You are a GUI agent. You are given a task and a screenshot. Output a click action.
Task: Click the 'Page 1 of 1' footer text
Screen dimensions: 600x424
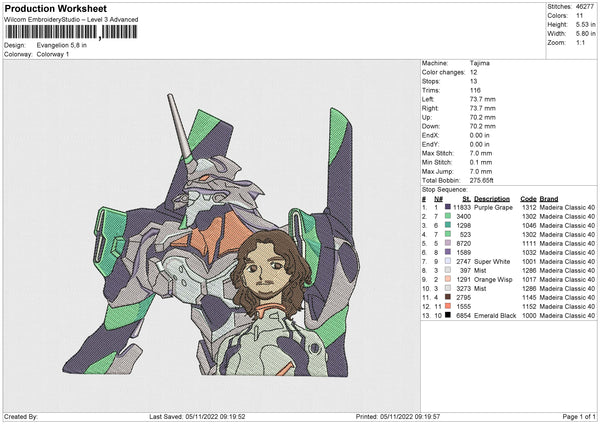579,416
